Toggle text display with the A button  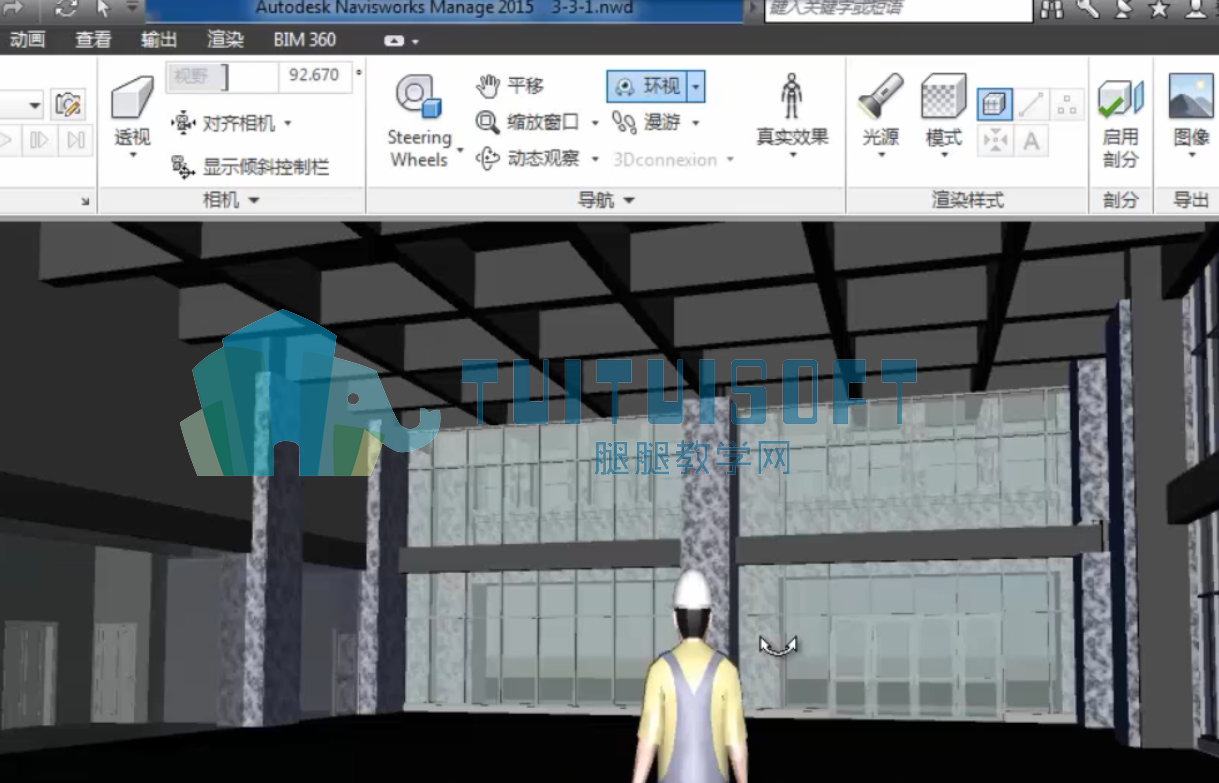[1032, 141]
